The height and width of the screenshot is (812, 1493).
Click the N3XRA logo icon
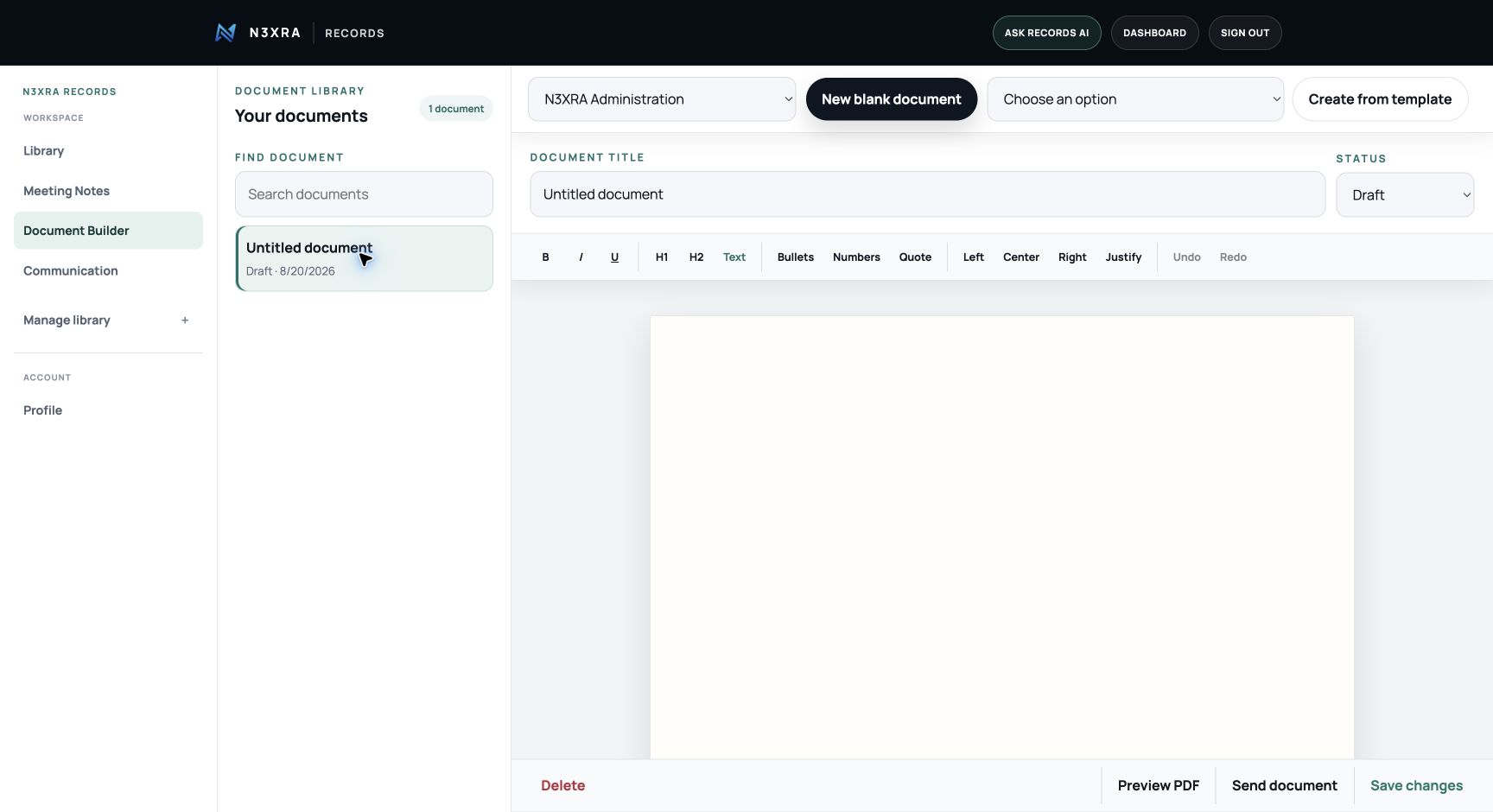(226, 33)
